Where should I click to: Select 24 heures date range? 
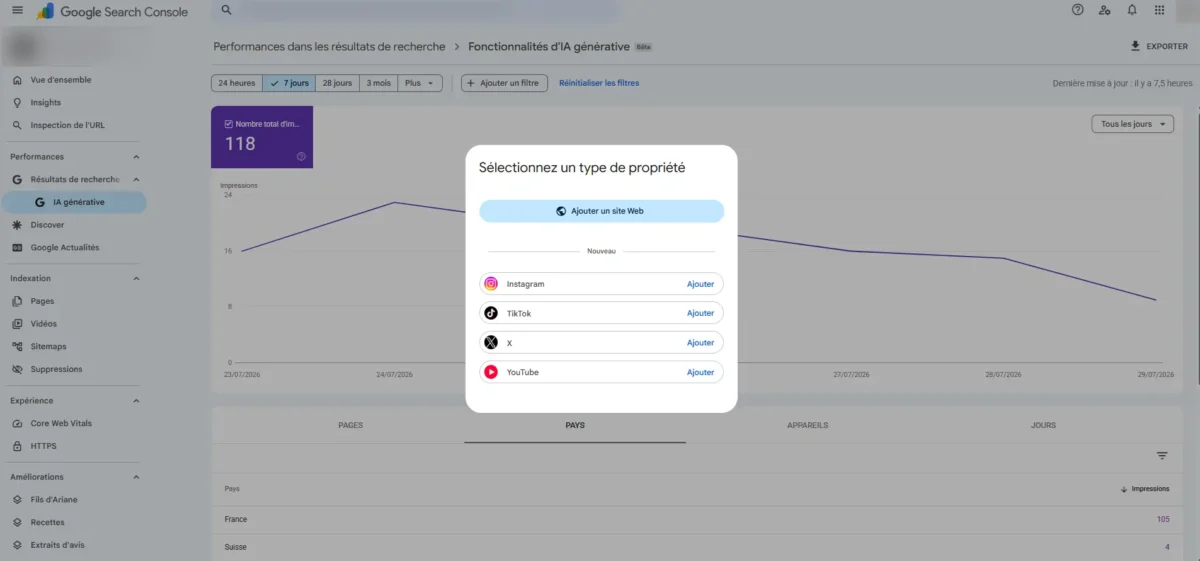[237, 83]
